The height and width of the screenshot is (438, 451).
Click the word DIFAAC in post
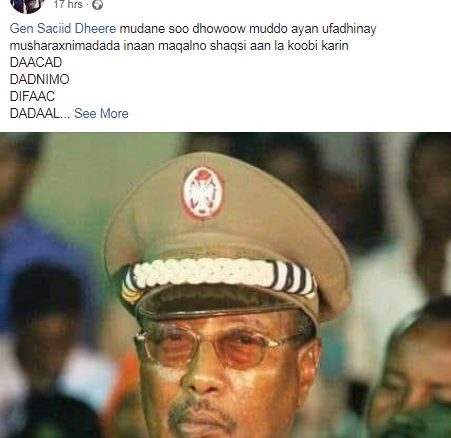pyautogui.click(x=32, y=96)
